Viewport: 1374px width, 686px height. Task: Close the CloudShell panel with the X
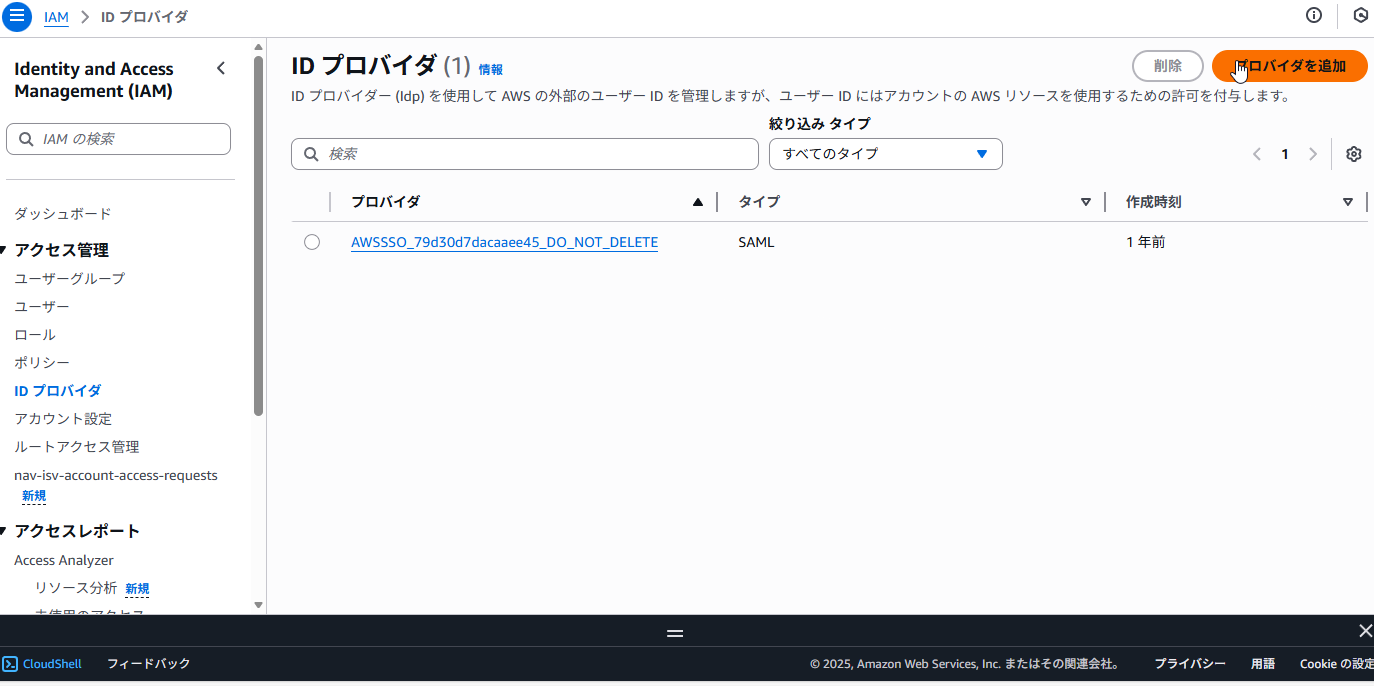click(1365, 631)
